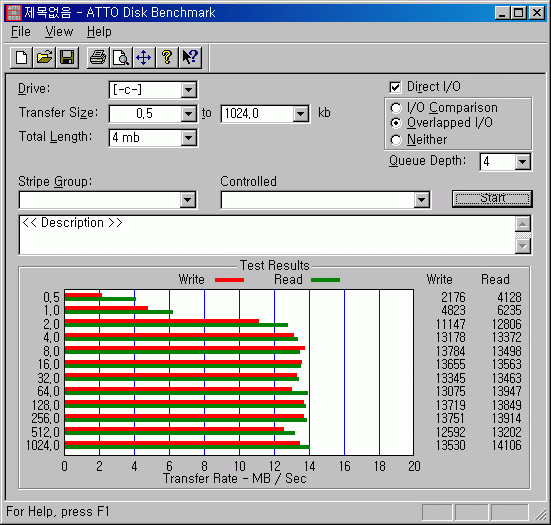Activate the context help pointer icon
The height and width of the screenshot is (525, 551).
190,57
